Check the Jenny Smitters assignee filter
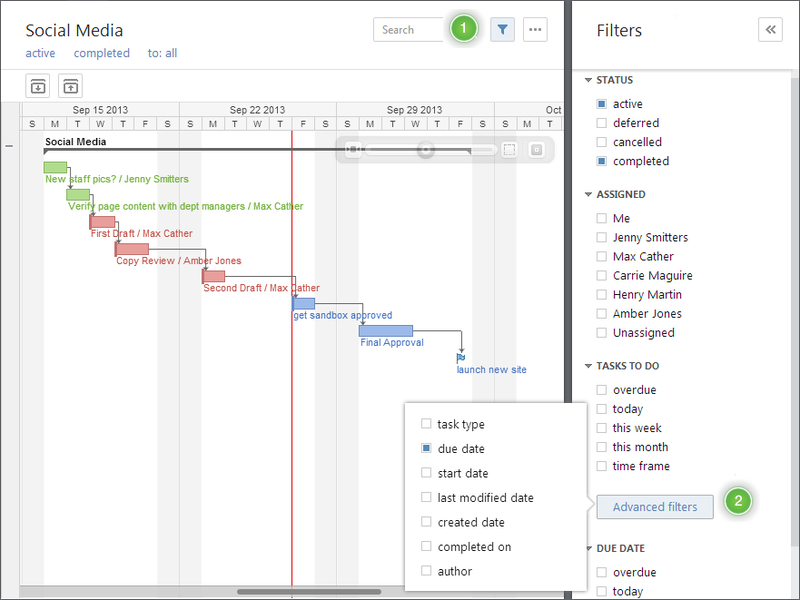Image resolution: width=800 pixels, height=600 pixels. (600, 237)
